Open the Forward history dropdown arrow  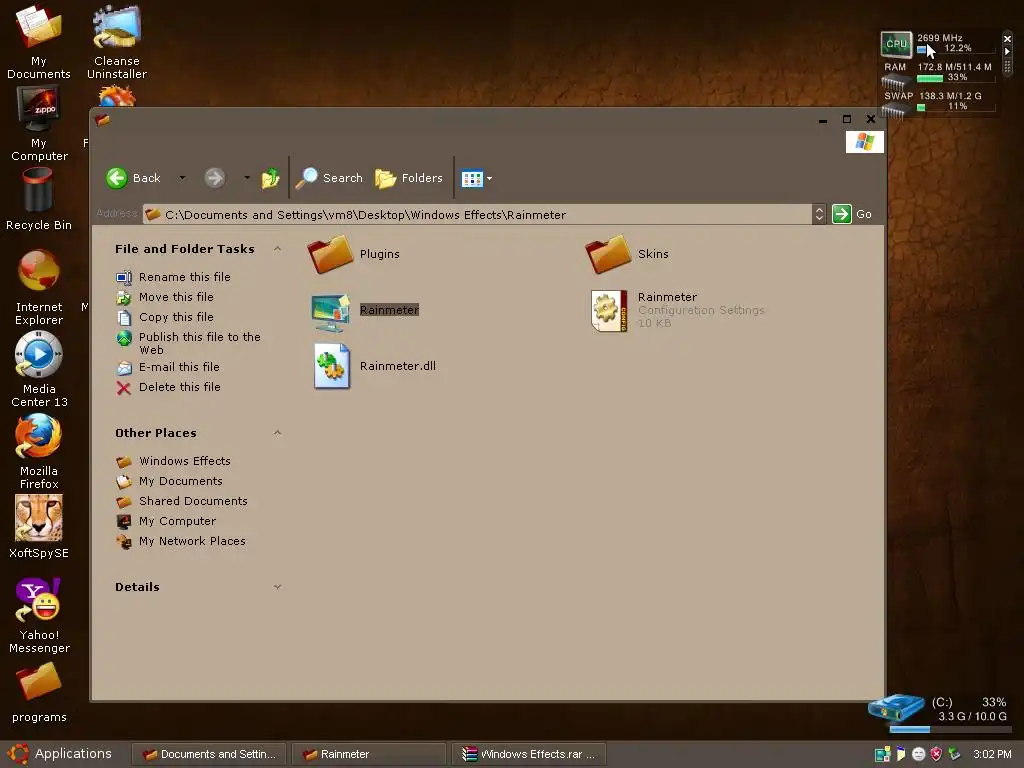coord(247,178)
